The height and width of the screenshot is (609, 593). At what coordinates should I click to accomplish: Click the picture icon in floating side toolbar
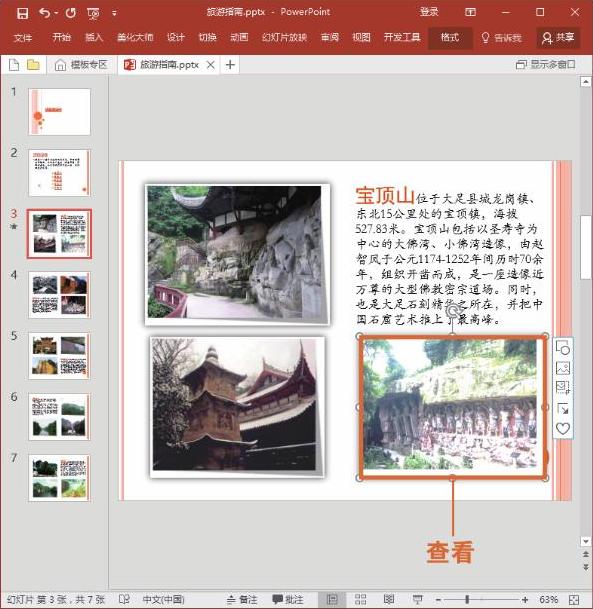[x=563, y=367]
